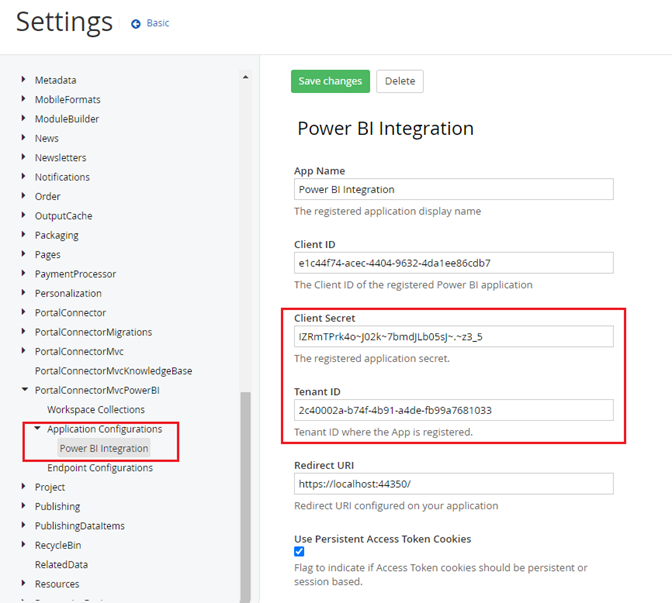Select PublishingDataItems in the settings tree
672x603 pixels.
tap(80, 526)
